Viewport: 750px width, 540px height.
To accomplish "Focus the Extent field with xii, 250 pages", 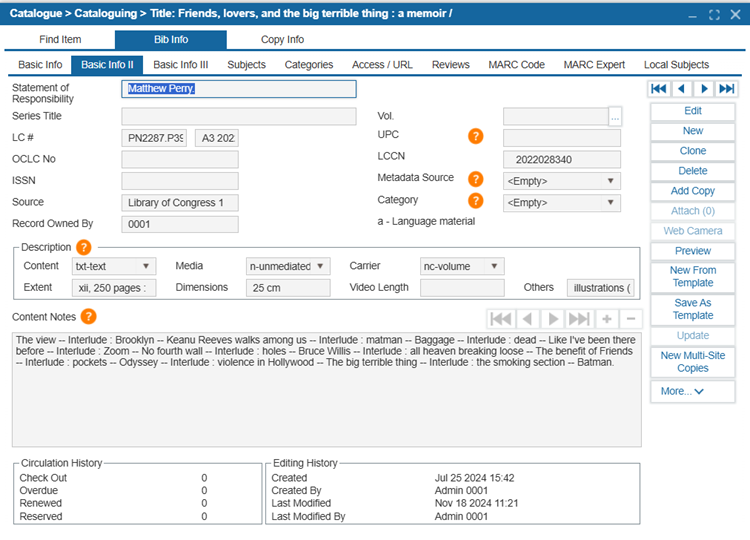I will click(114, 288).
